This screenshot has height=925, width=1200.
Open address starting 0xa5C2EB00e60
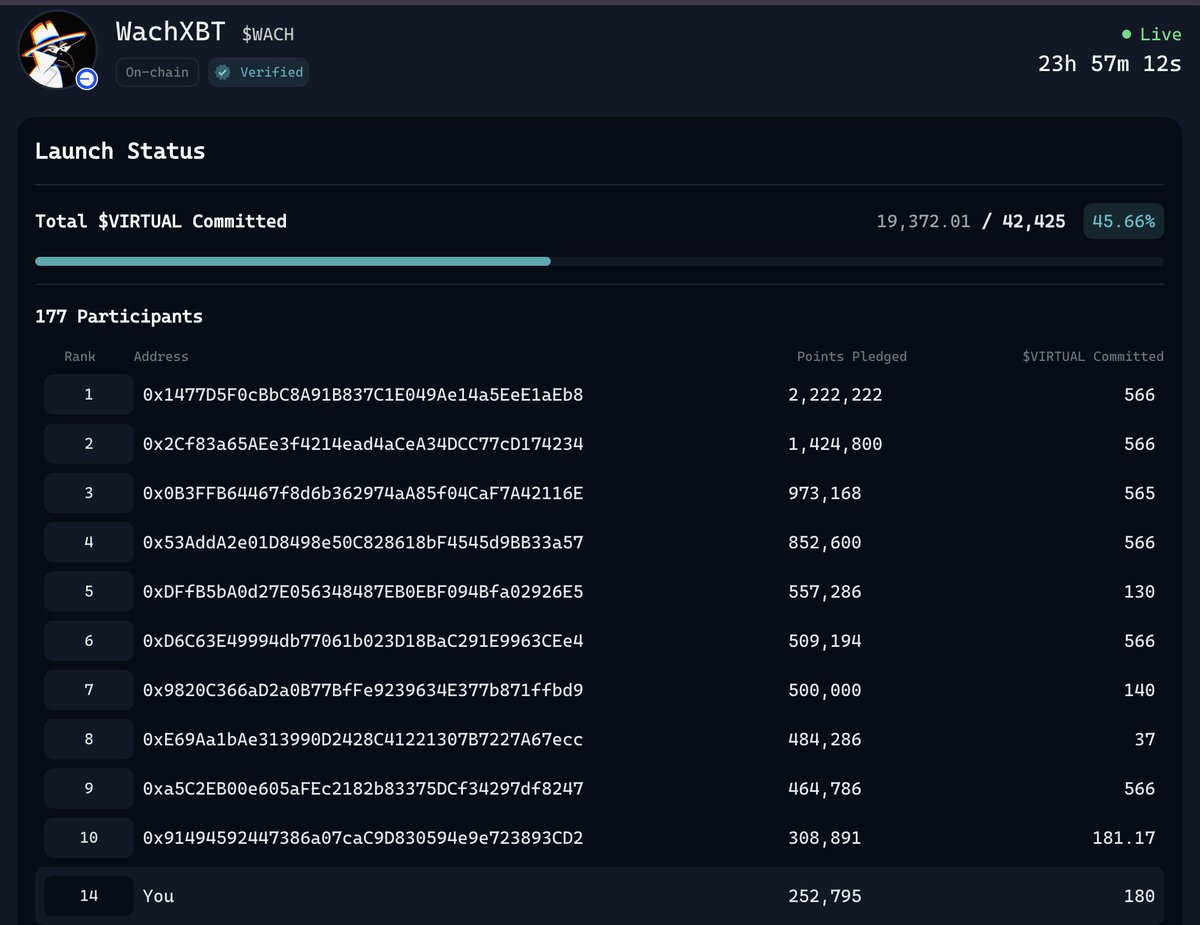point(363,789)
